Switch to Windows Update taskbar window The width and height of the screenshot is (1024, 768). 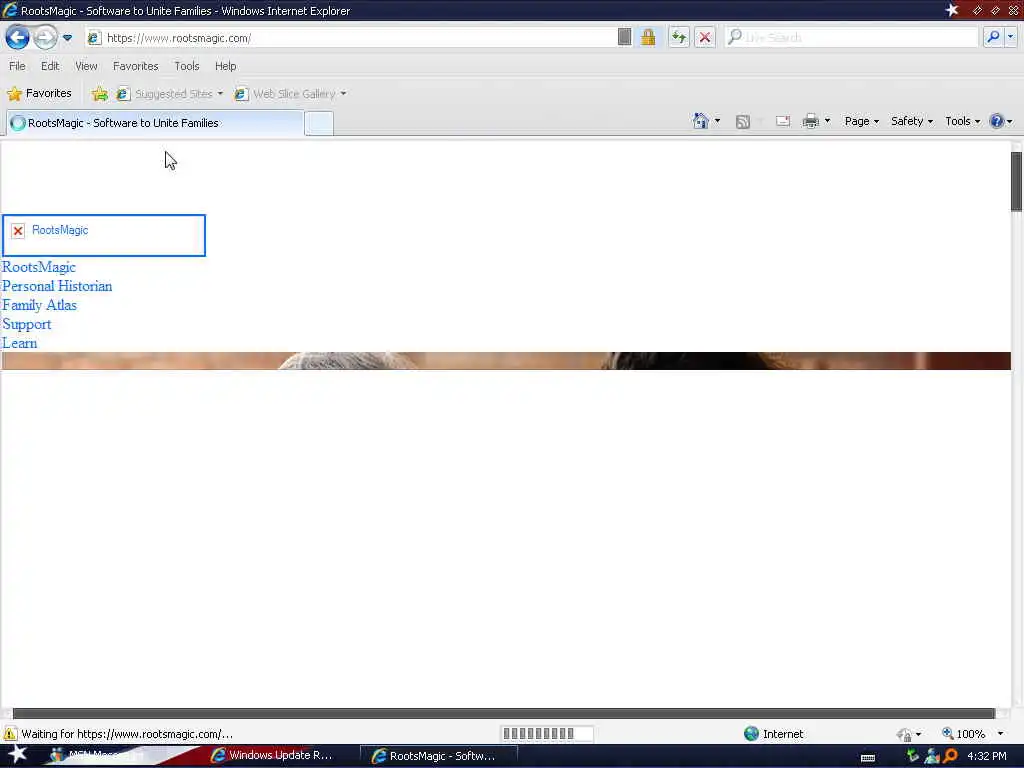272,755
